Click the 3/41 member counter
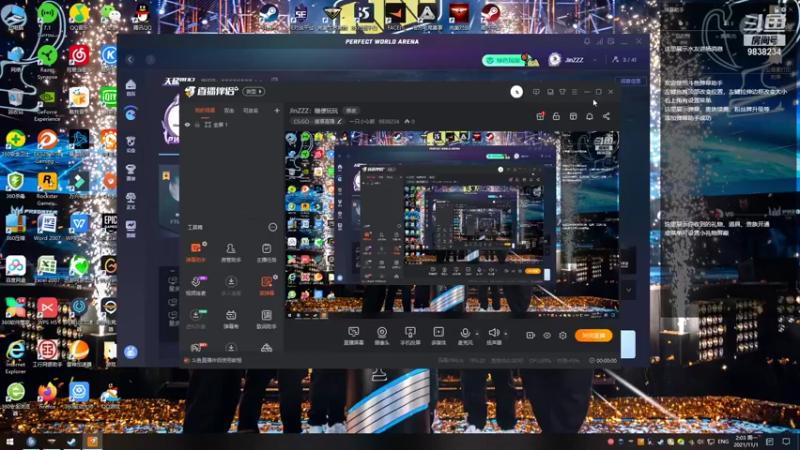This screenshot has width=800, height=450. tap(624, 60)
